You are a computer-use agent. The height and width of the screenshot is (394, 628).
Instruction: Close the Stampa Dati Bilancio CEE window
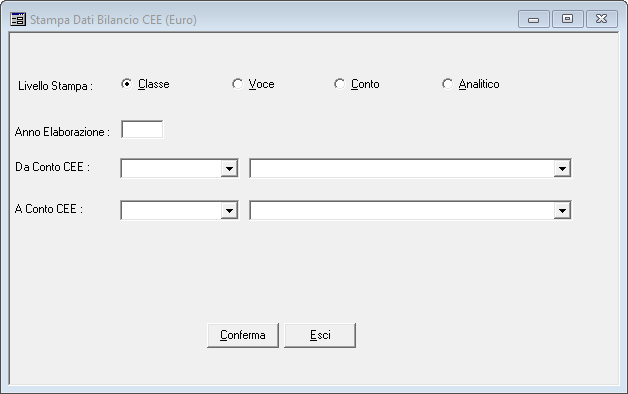tap(602, 19)
